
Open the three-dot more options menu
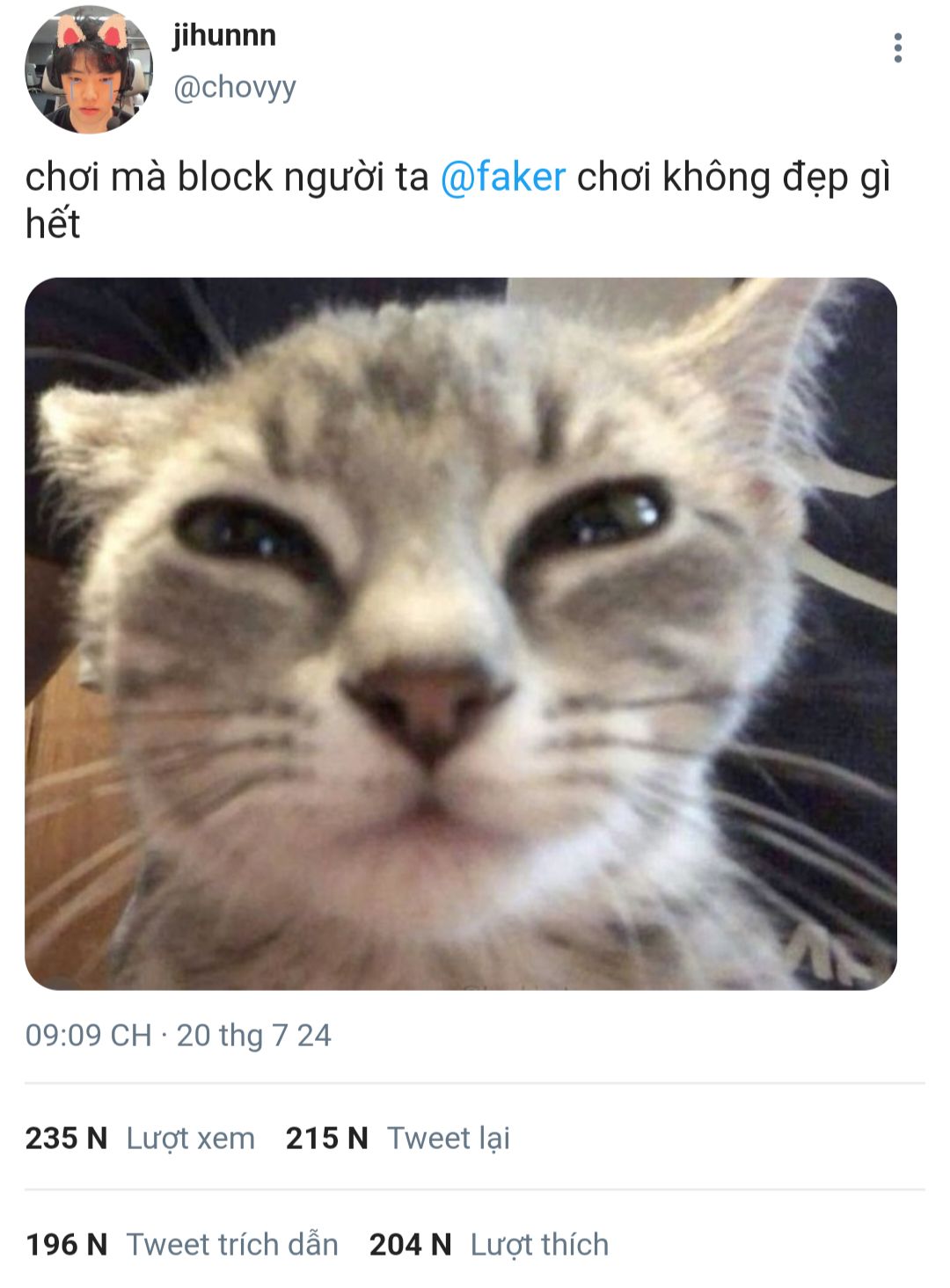[x=897, y=48]
